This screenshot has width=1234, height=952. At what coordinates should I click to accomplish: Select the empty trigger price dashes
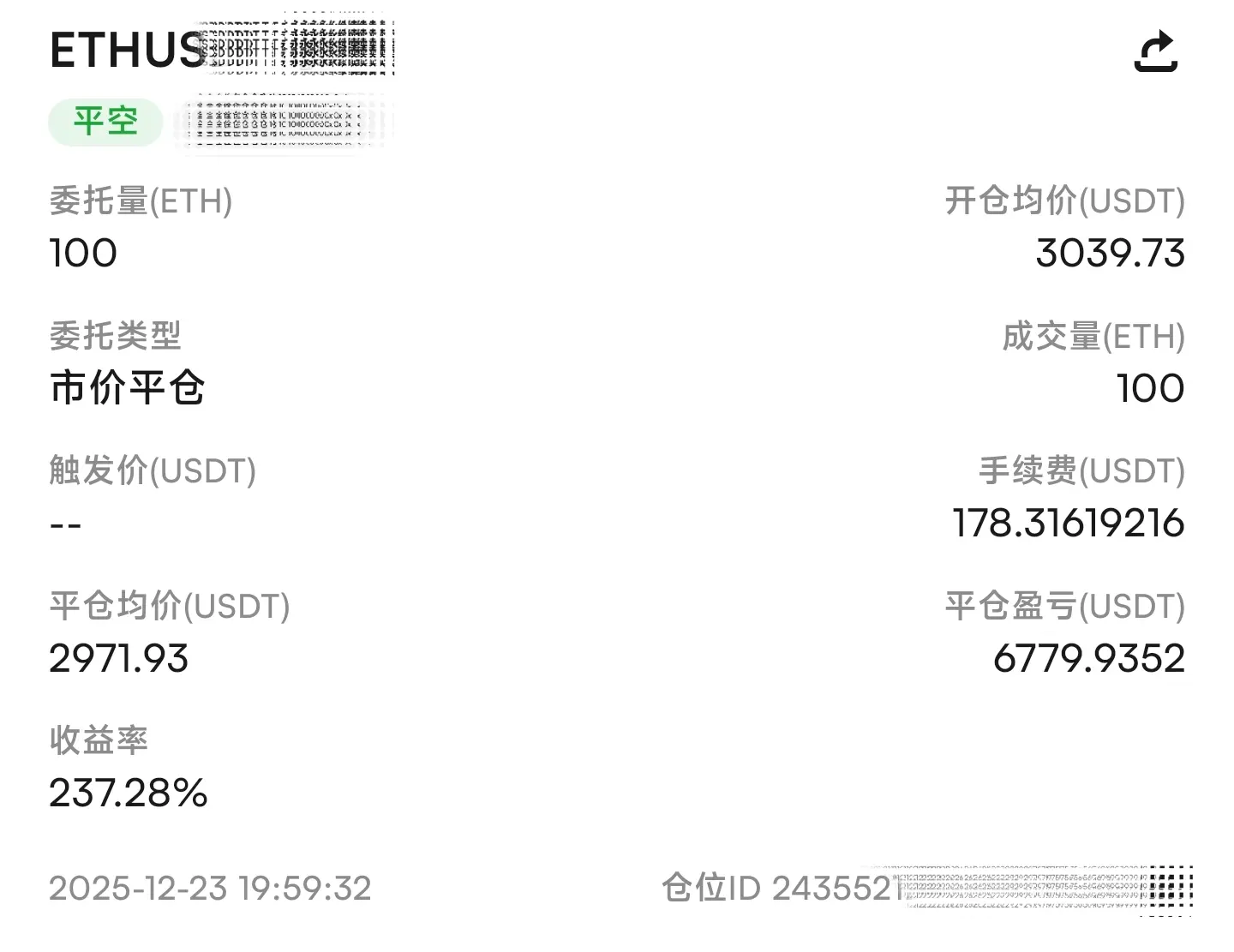click(65, 524)
